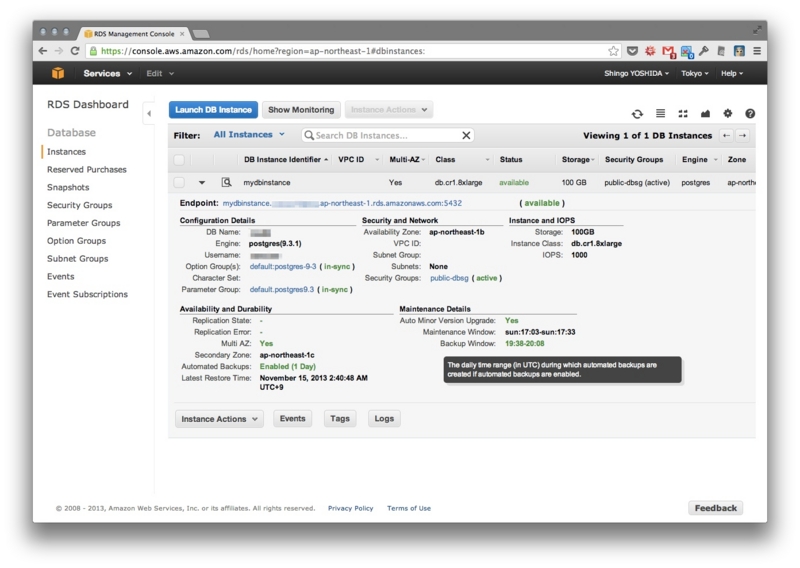Collapse the left navigation panel
Image resolution: width=800 pixels, height=568 pixels.
(148, 113)
